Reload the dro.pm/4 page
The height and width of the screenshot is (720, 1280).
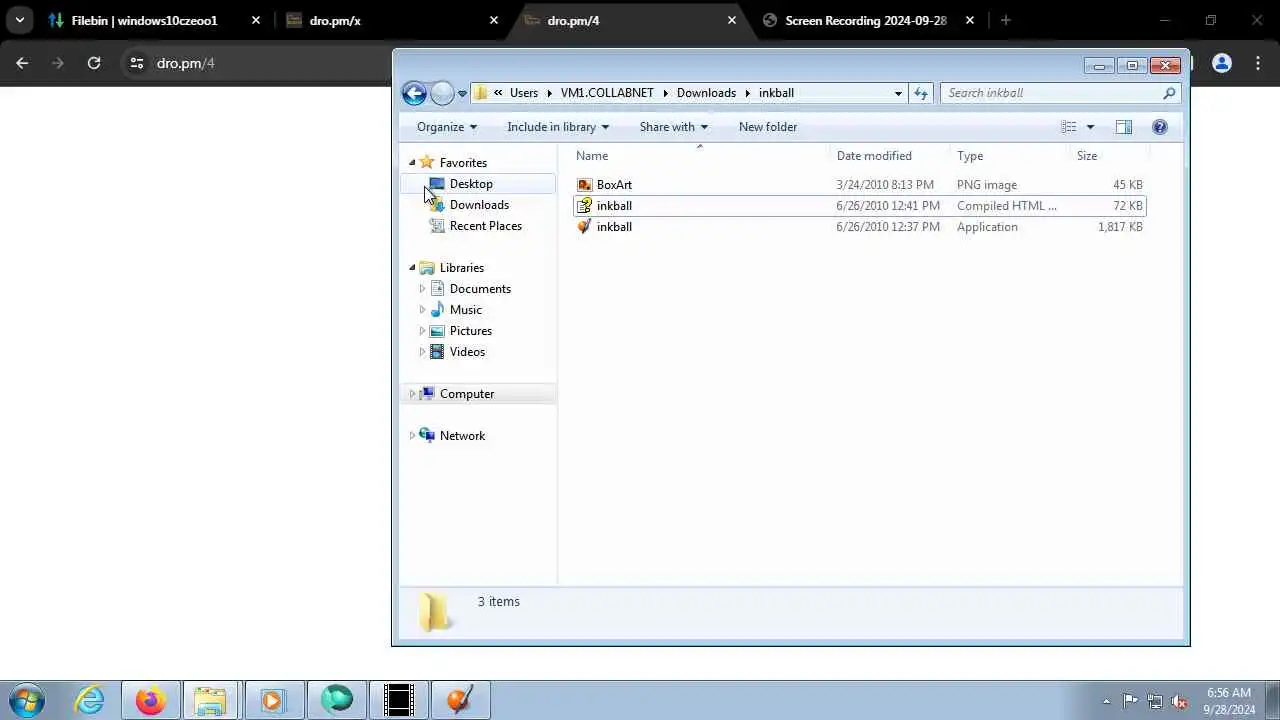coord(94,63)
